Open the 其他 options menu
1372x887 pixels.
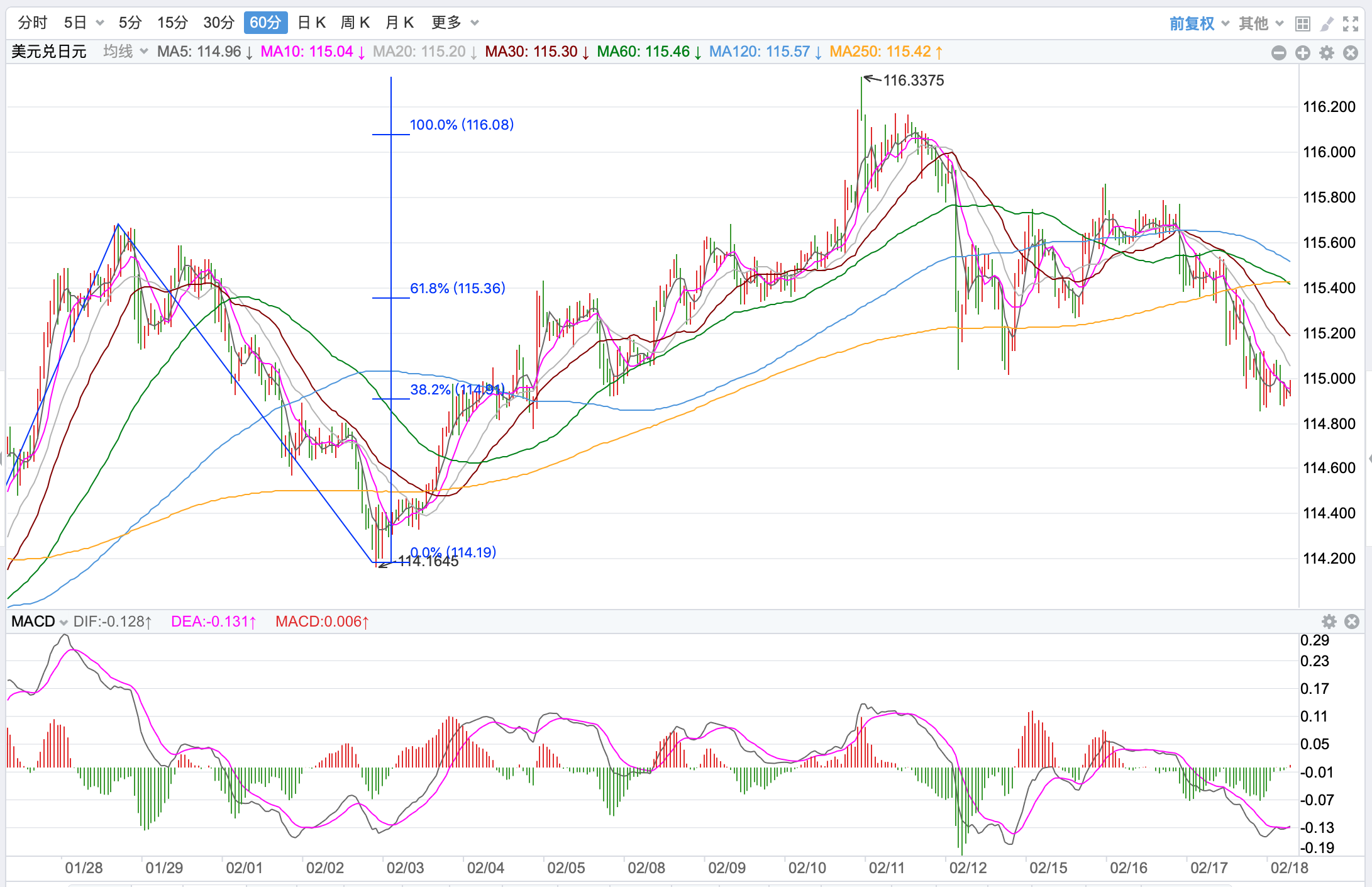click(x=1260, y=24)
